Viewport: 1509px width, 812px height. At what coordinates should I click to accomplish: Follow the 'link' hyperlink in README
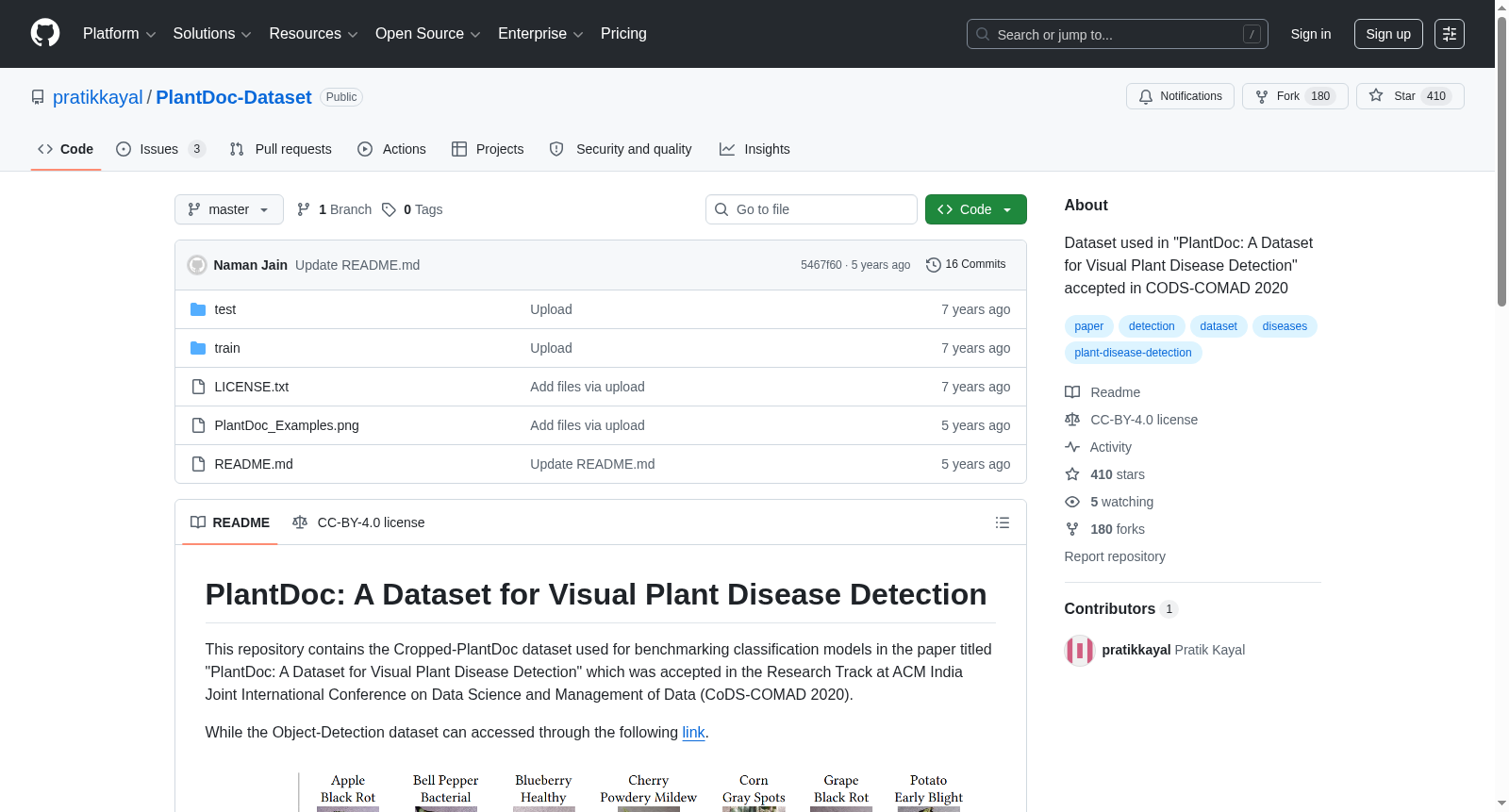[x=694, y=733]
